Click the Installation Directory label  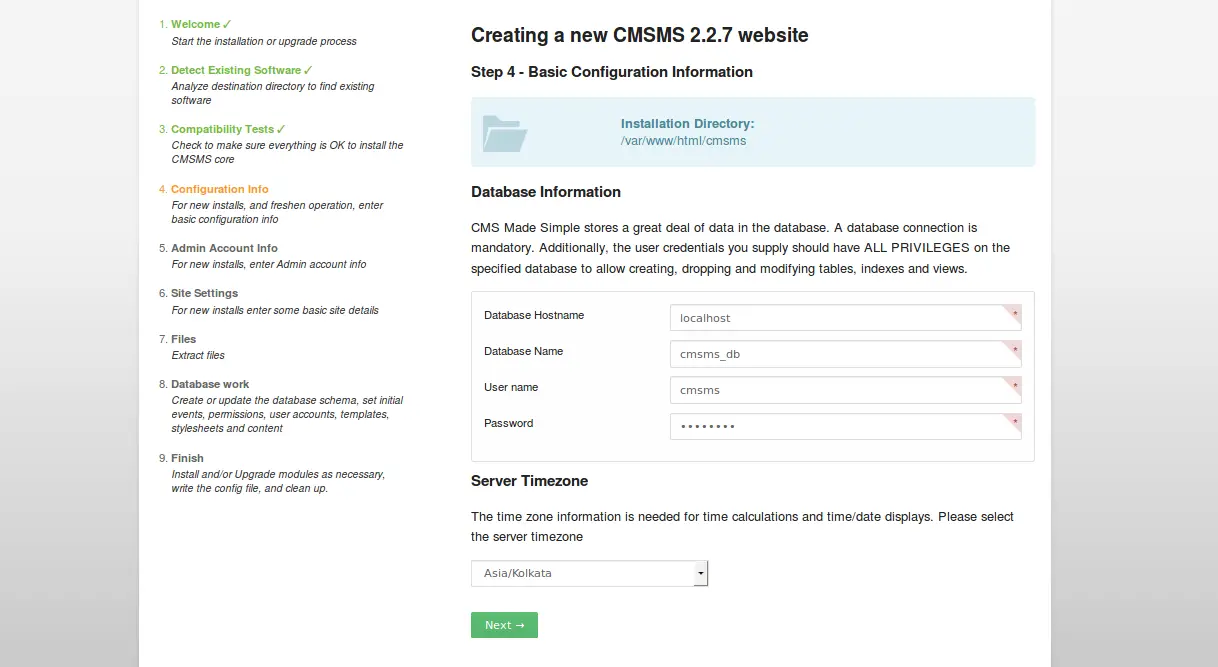tap(687, 124)
